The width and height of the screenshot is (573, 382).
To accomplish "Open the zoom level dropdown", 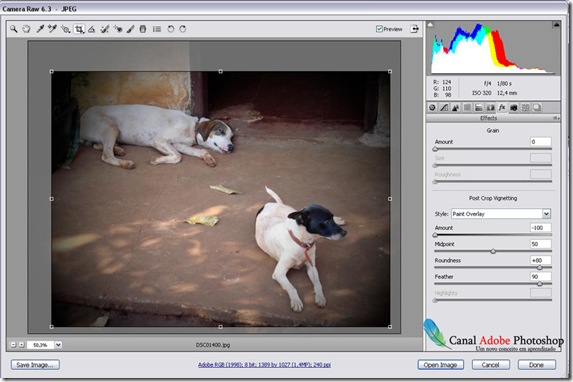I will pos(58,345).
